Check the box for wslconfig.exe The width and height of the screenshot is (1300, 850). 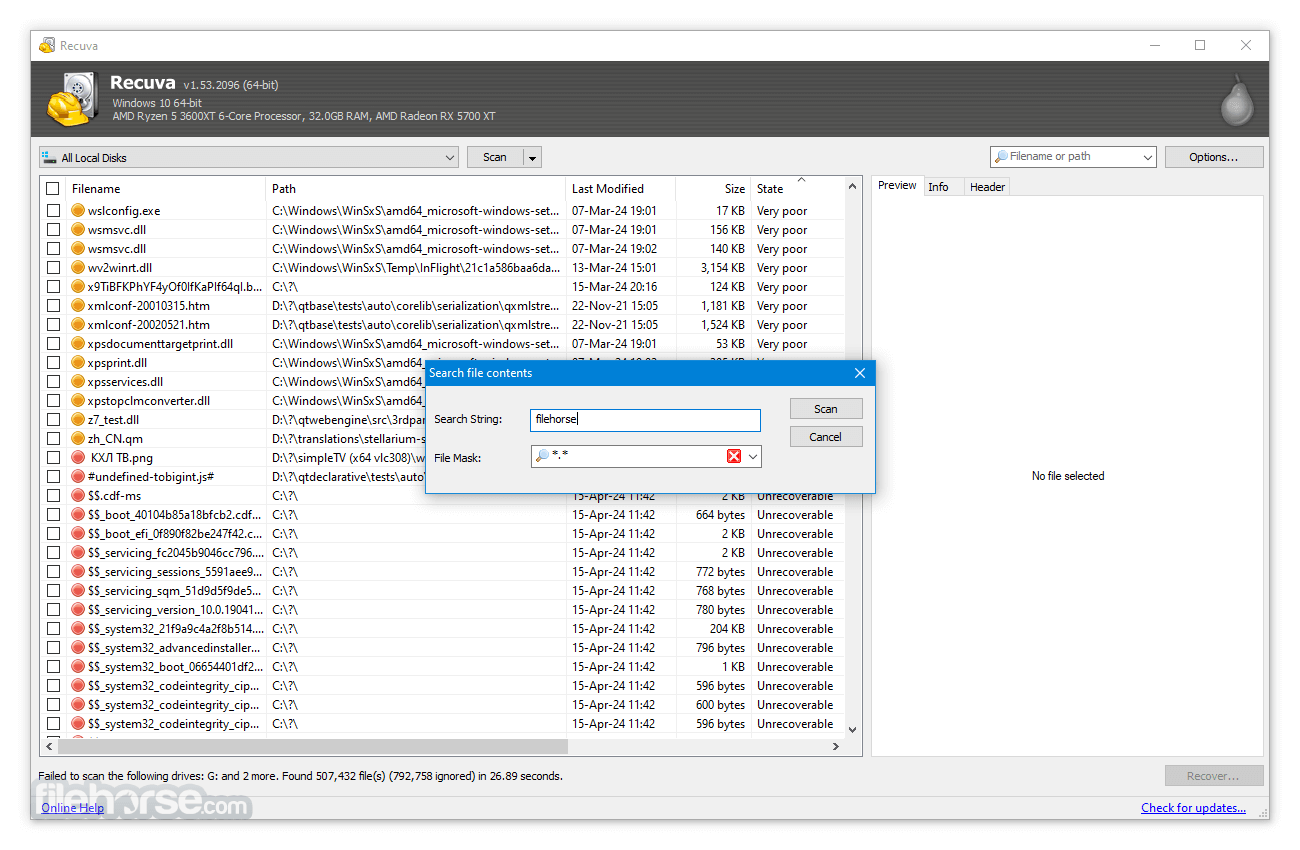[x=53, y=211]
